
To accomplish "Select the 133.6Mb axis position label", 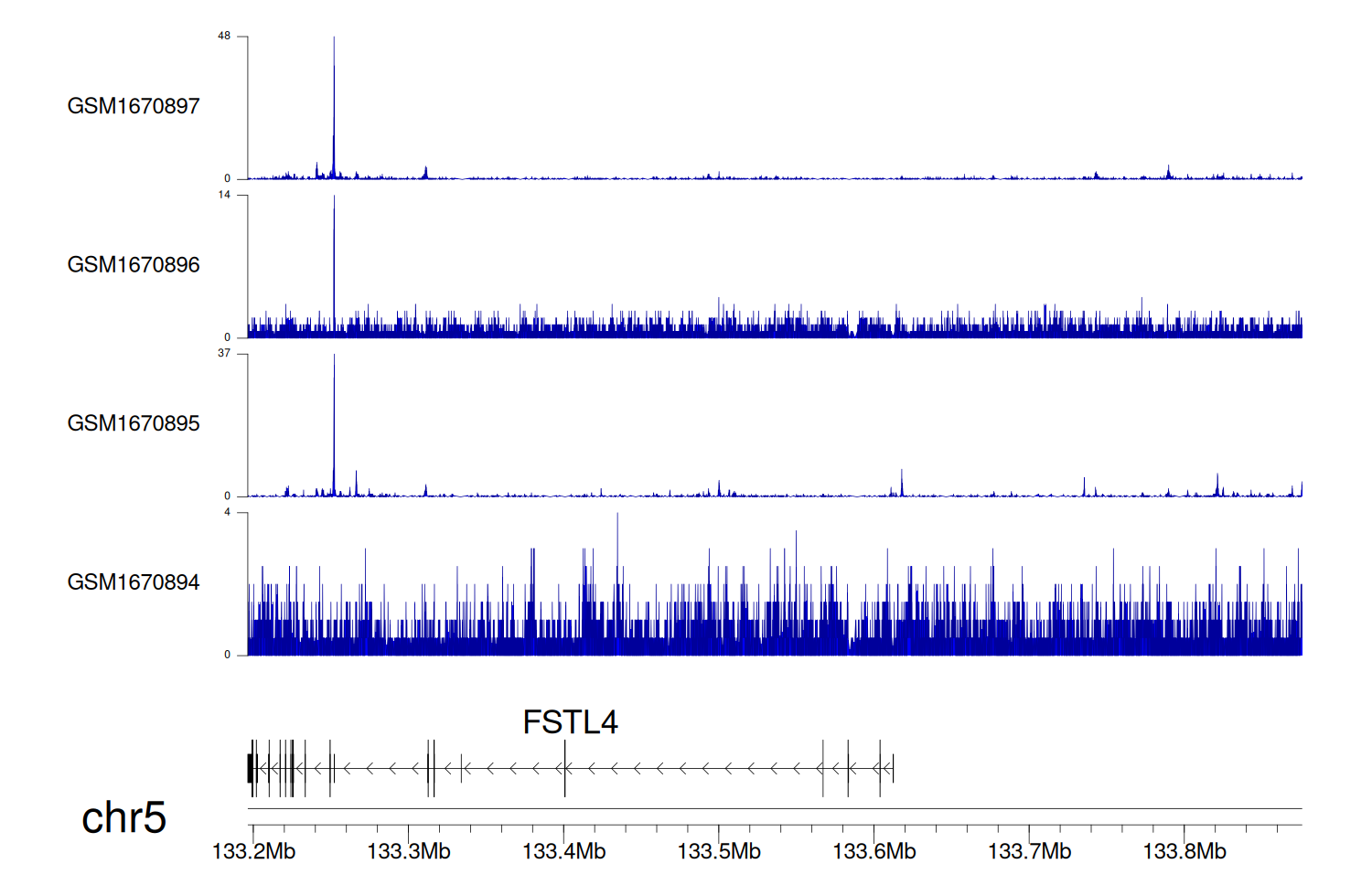I will tap(874, 851).
